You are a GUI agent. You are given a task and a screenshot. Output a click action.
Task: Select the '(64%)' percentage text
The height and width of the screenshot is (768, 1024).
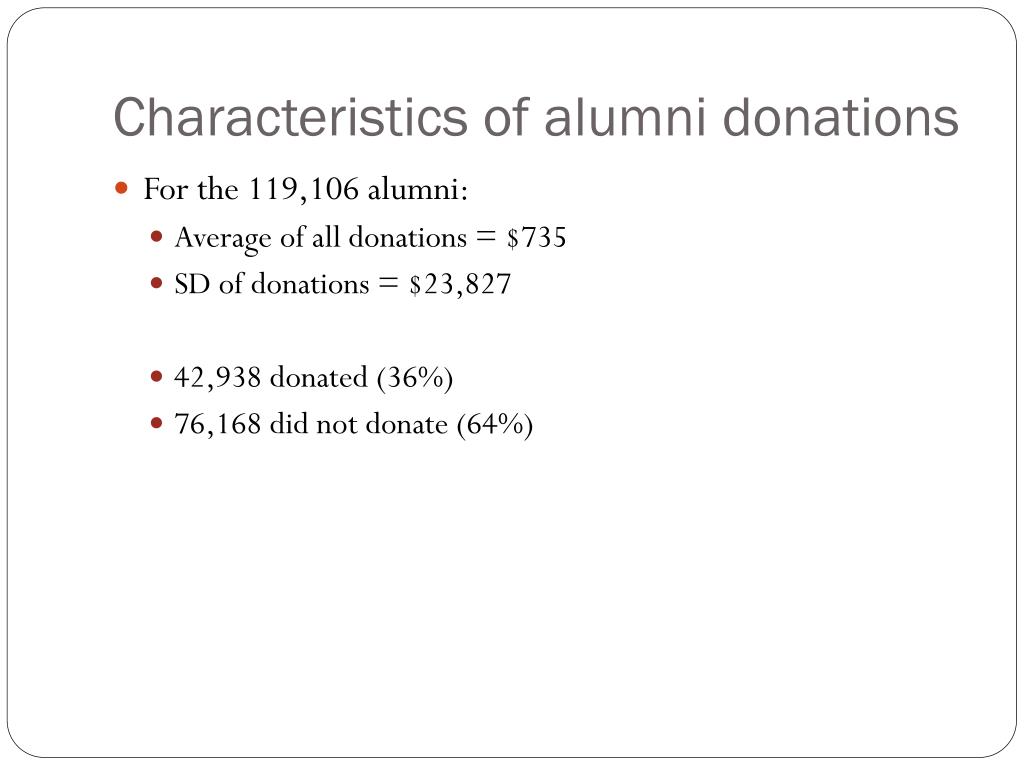point(495,424)
